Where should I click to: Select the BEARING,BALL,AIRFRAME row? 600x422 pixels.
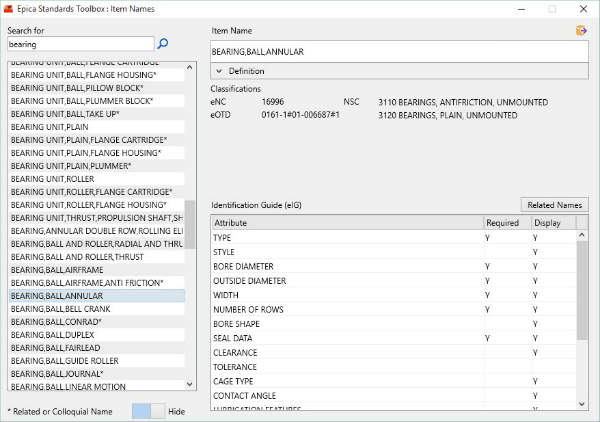coord(96,270)
